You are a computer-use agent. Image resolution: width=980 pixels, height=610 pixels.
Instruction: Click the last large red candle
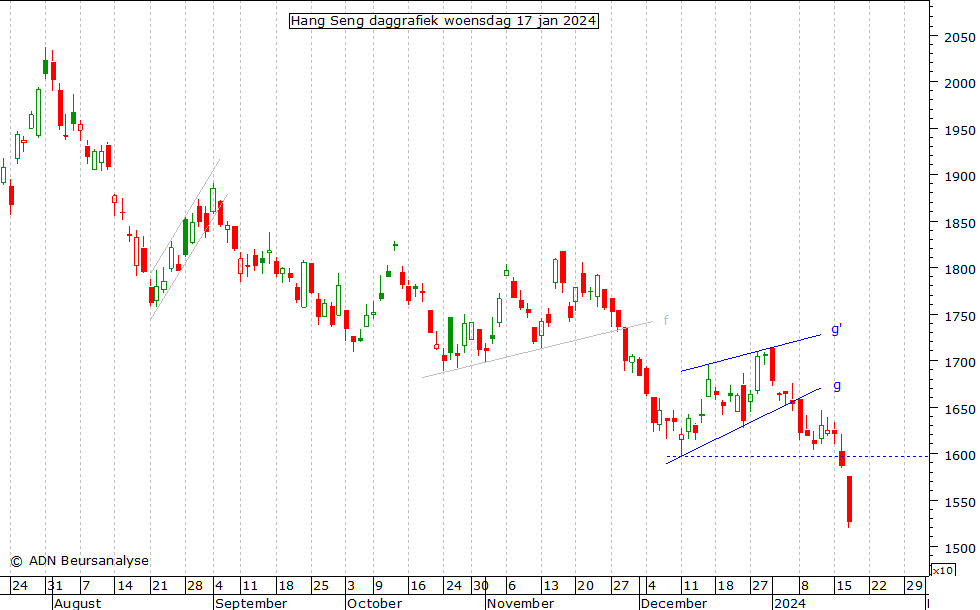pos(849,499)
